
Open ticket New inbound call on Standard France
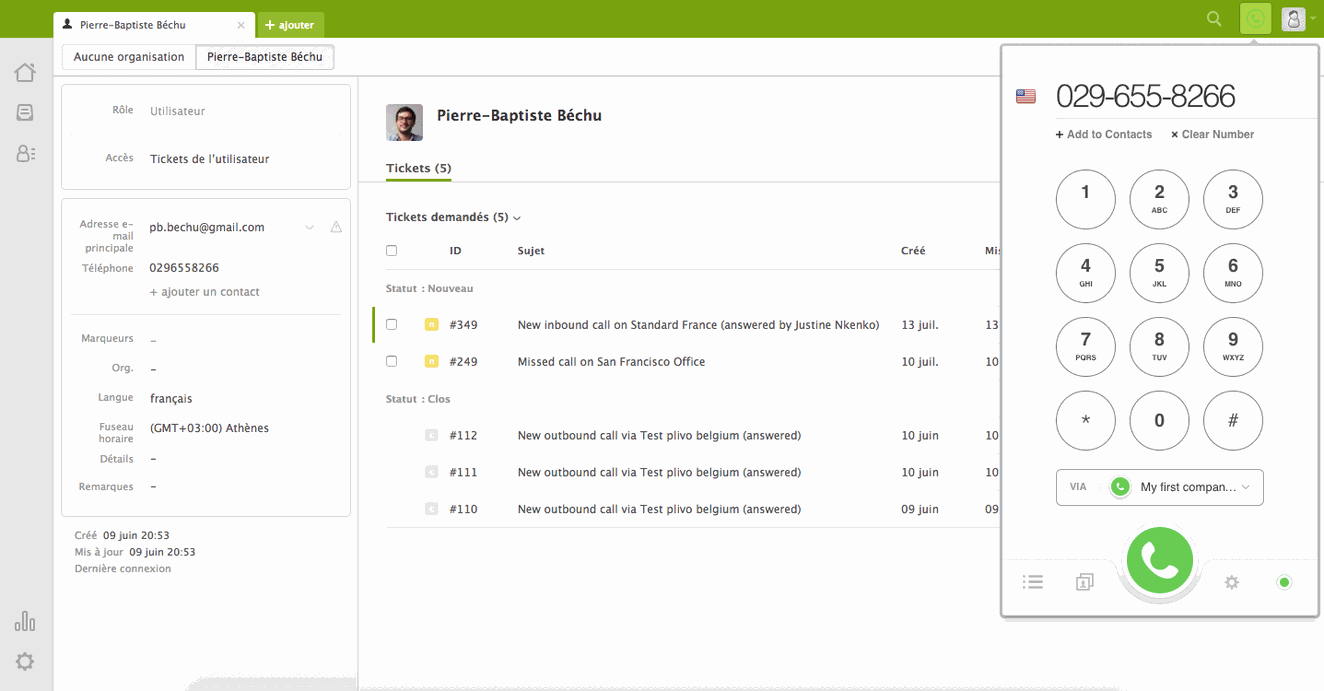698,325
